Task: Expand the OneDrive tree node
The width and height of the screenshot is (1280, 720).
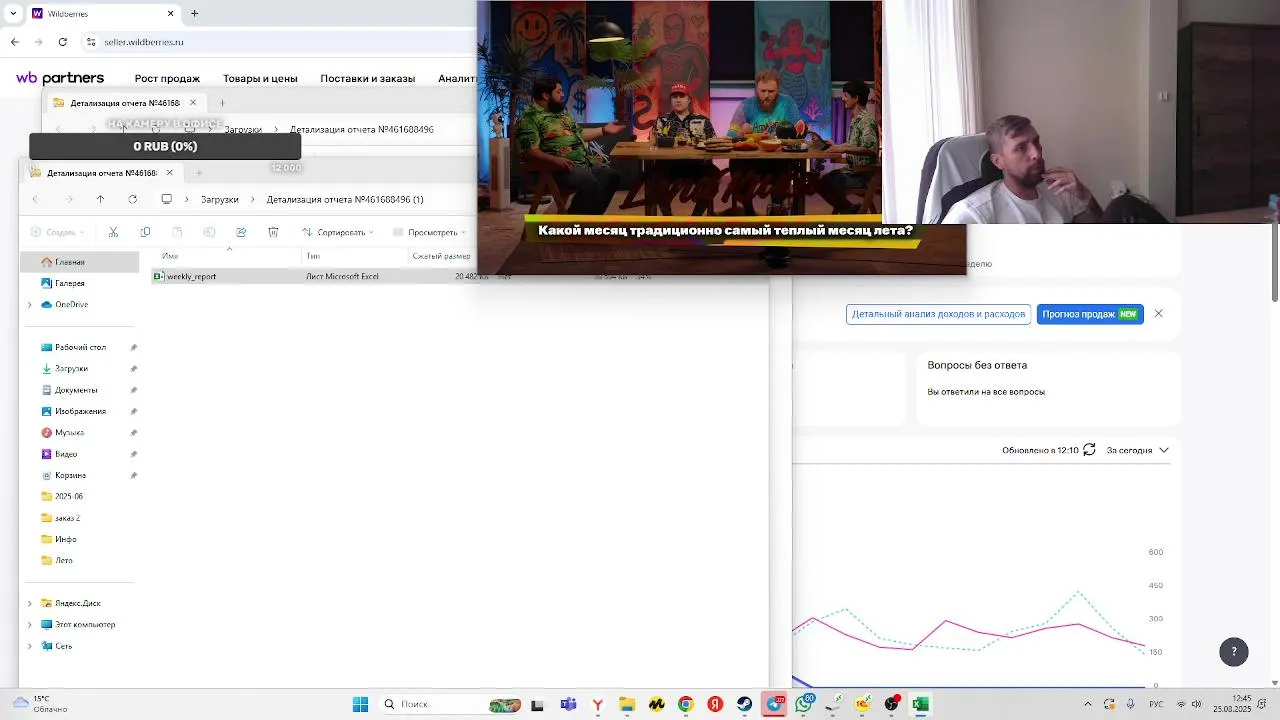Action: pyautogui.click(x=29, y=304)
